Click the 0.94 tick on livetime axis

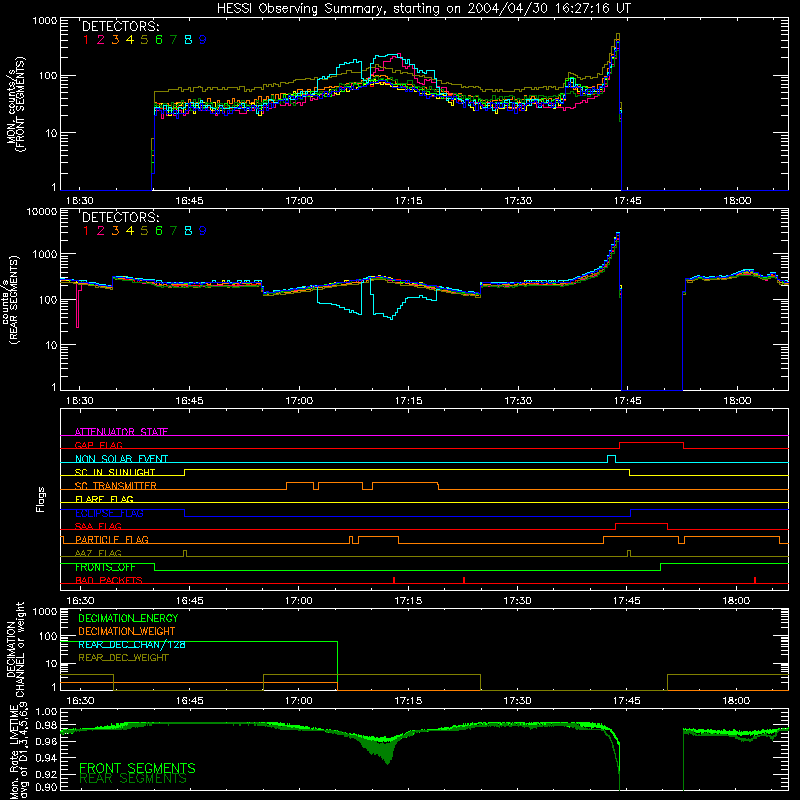point(47,757)
